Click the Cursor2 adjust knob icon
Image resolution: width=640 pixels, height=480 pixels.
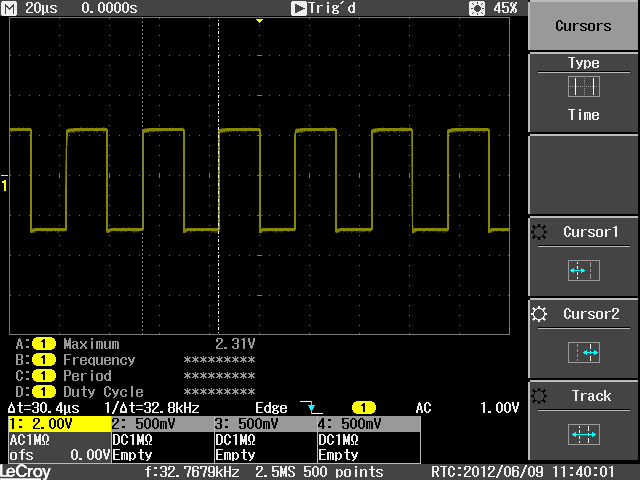coord(539,314)
